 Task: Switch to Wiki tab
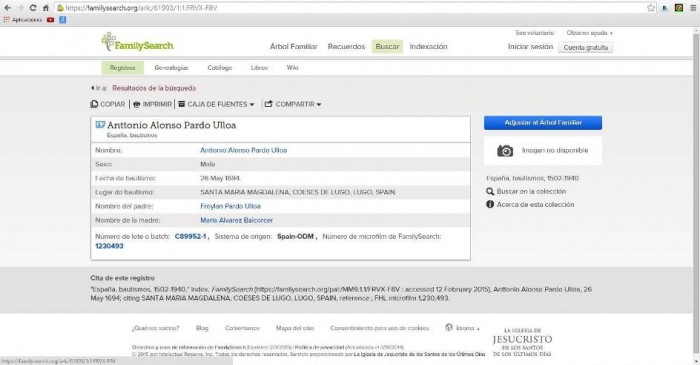pos(292,68)
